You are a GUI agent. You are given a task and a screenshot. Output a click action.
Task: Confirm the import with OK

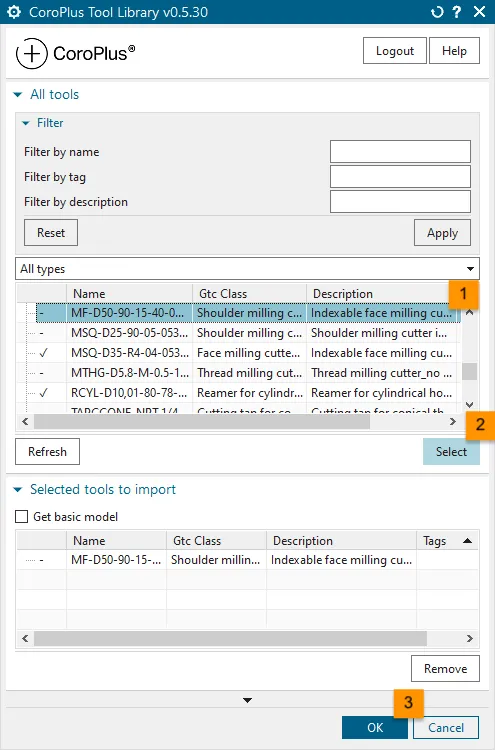[375, 728]
